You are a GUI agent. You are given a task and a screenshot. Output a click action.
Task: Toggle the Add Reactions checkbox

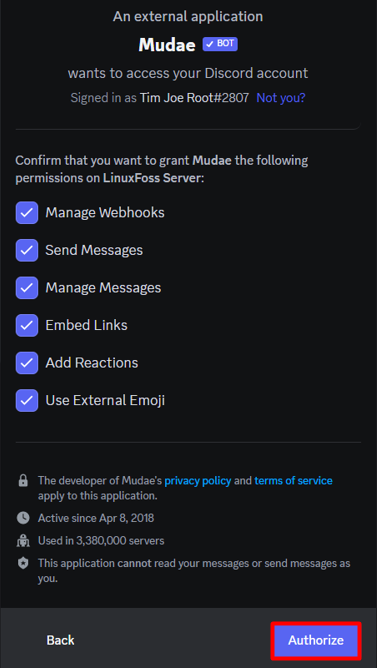tap(27, 363)
